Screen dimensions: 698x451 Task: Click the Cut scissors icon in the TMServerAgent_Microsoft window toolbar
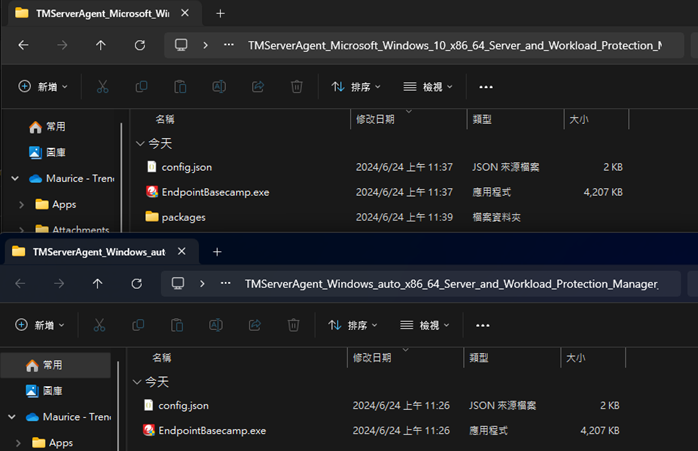pyautogui.click(x=102, y=87)
